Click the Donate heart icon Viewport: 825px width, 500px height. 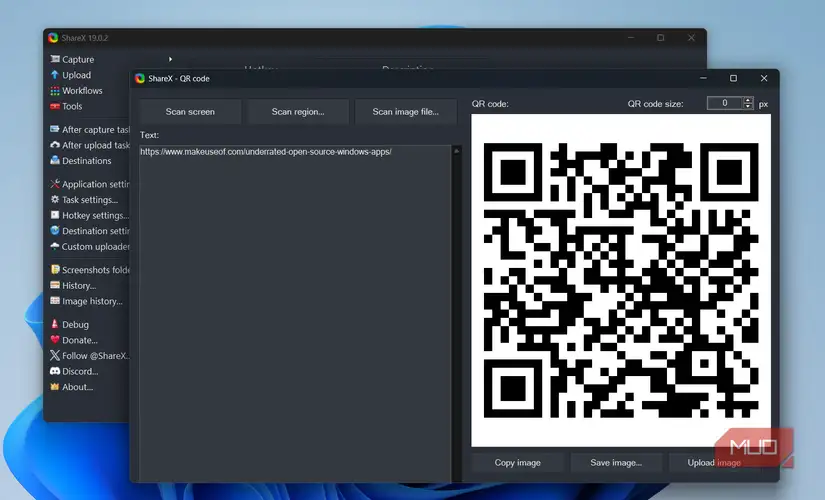(55, 339)
